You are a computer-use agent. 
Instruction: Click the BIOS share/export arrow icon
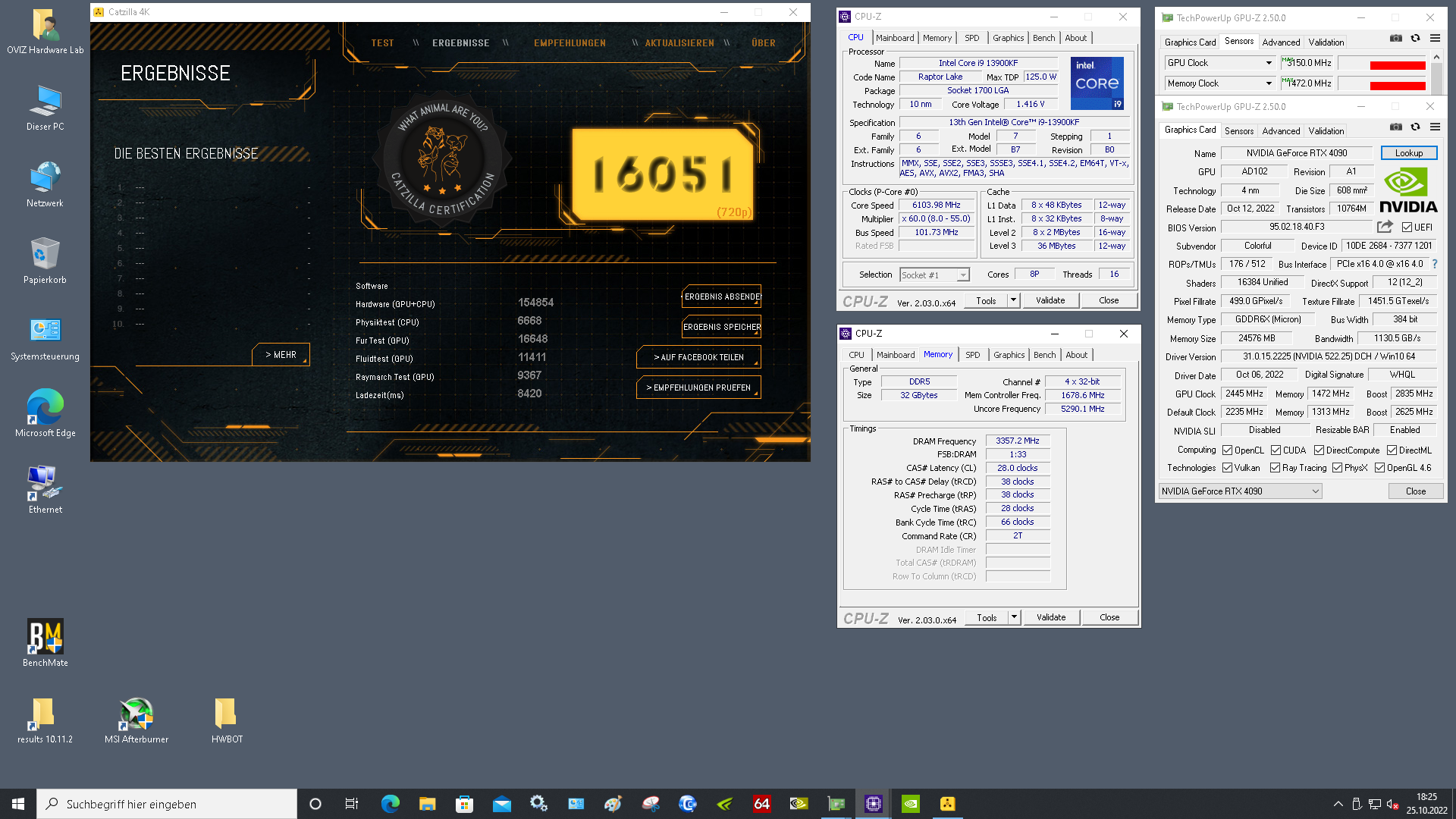click(1385, 227)
